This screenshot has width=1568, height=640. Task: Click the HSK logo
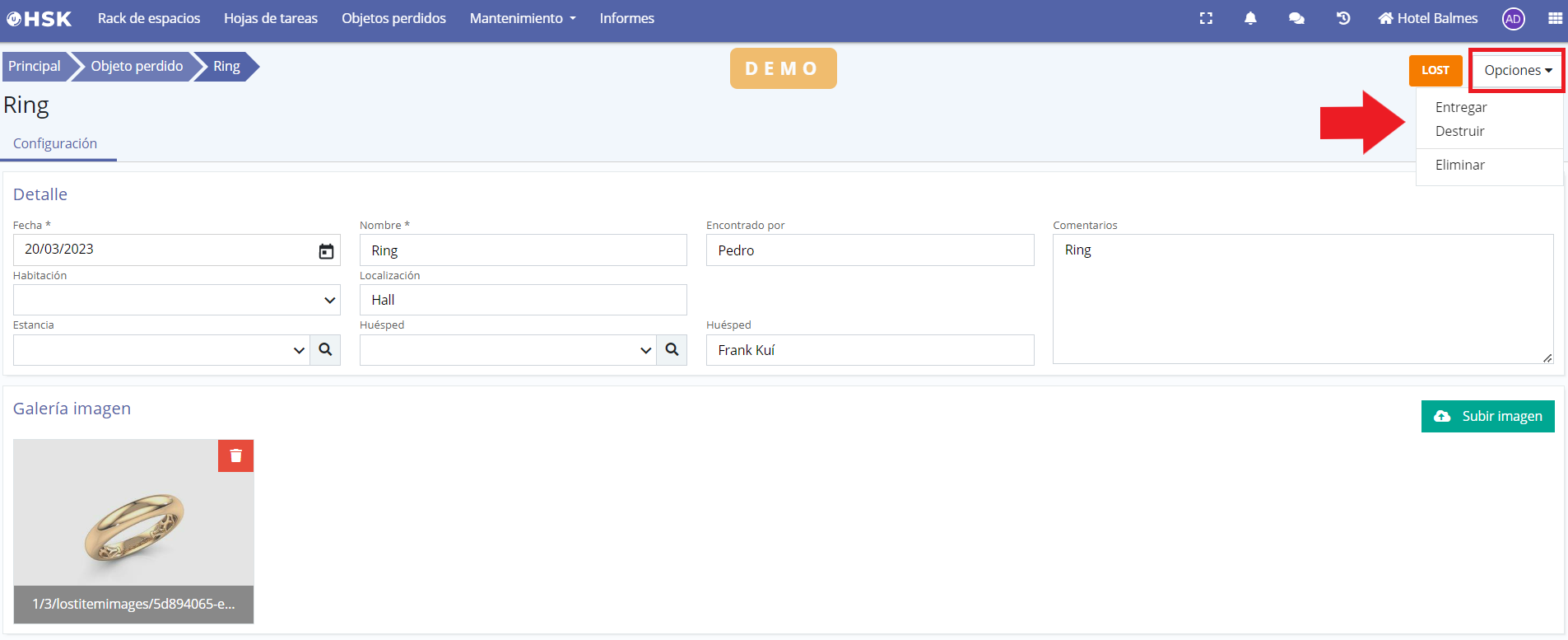pyautogui.click(x=40, y=18)
